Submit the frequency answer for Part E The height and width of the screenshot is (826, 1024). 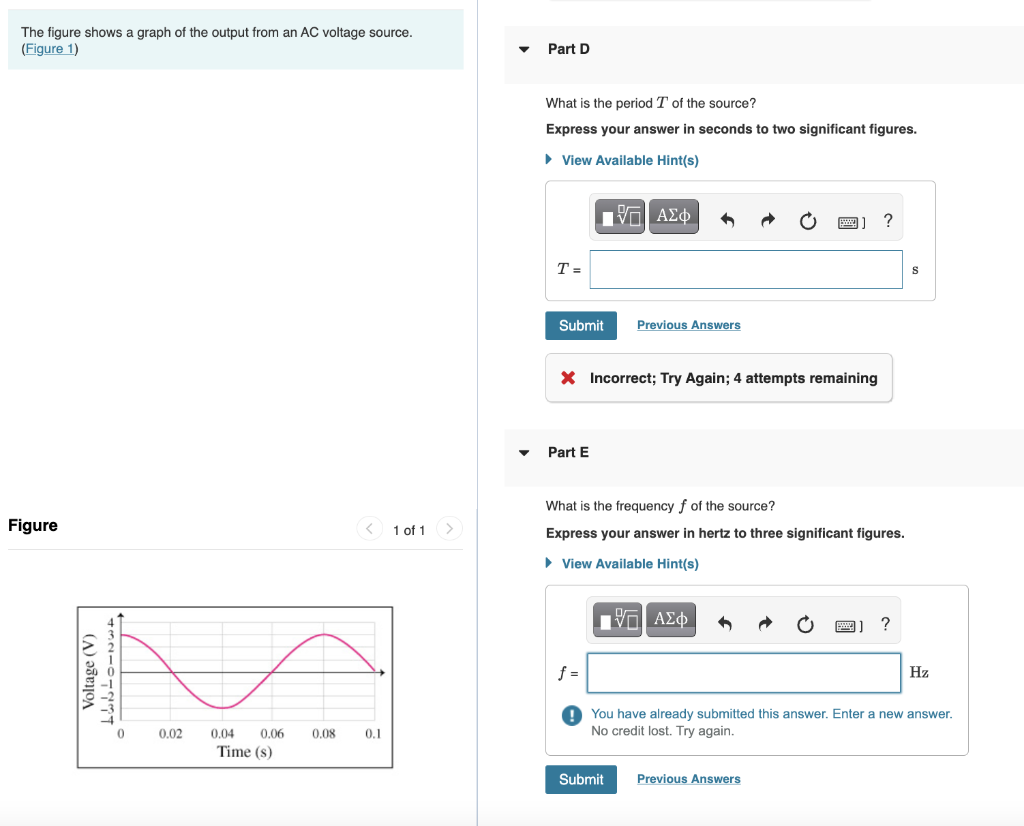580,779
